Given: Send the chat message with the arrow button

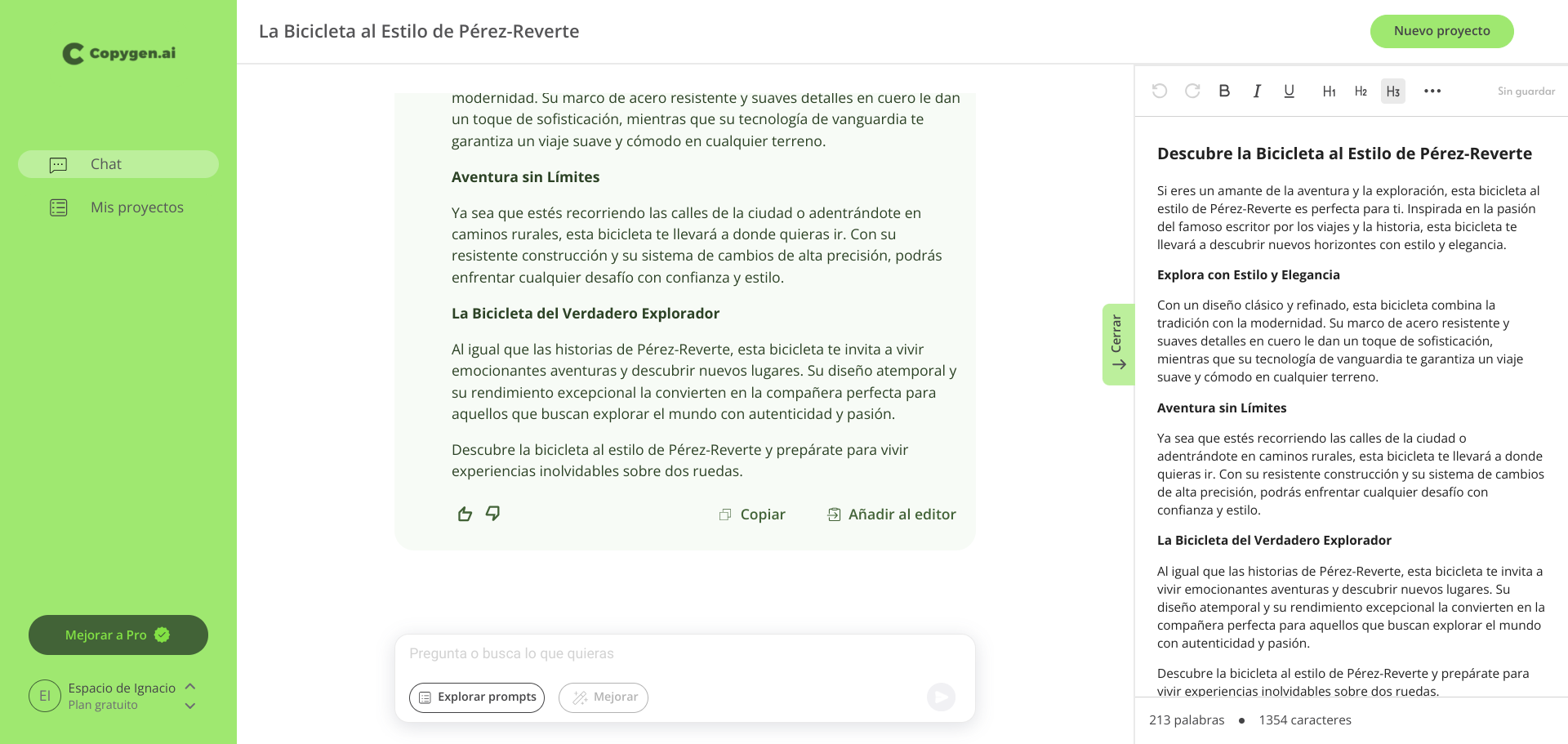Looking at the screenshot, I should tap(940, 697).
